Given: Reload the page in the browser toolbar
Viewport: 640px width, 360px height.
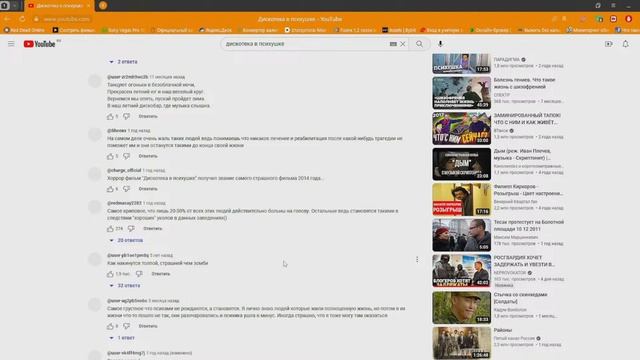Looking at the screenshot, I should (x=22, y=19).
